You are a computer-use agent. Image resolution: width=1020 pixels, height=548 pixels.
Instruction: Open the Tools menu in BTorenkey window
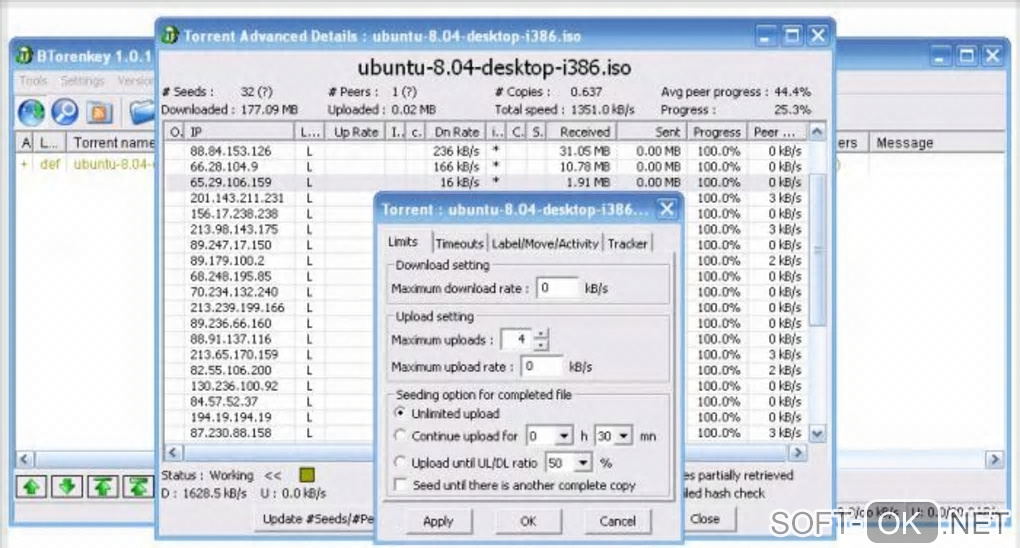(33, 81)
